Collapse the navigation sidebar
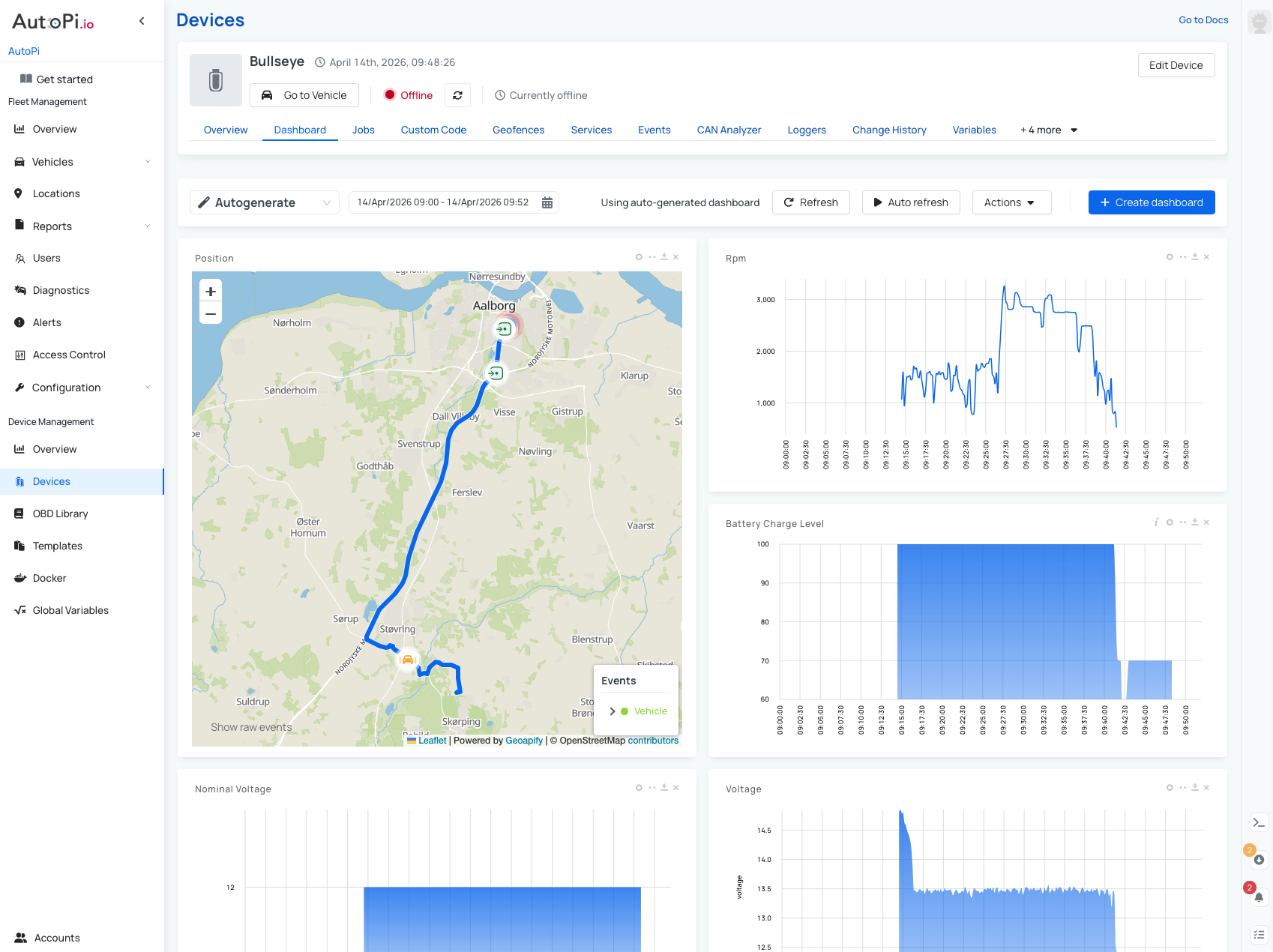The image size is (1273, 952). (x=142, y=20)
